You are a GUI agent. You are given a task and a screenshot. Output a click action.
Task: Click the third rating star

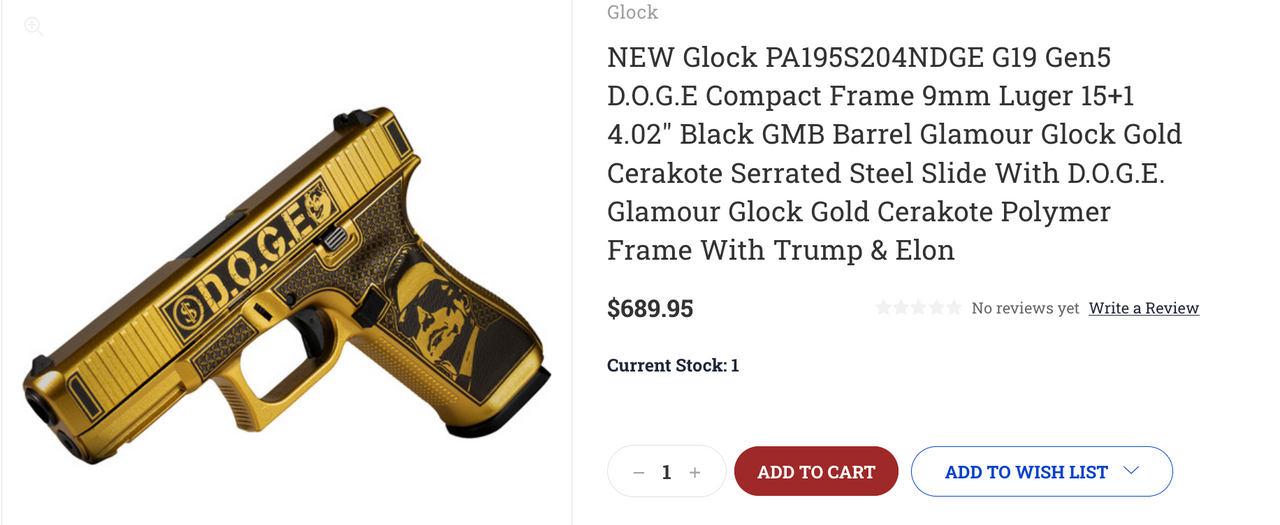coord(918,308)
